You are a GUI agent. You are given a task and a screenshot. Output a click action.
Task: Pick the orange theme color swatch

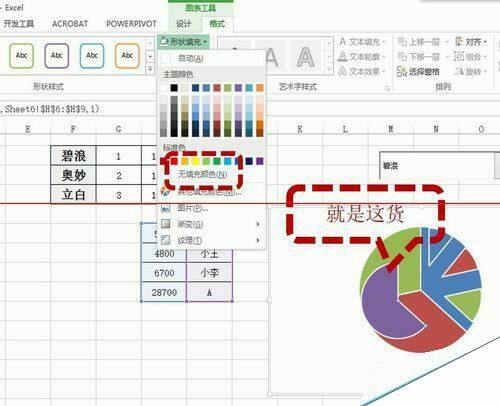pyautogui.click(x=260, y=88)
